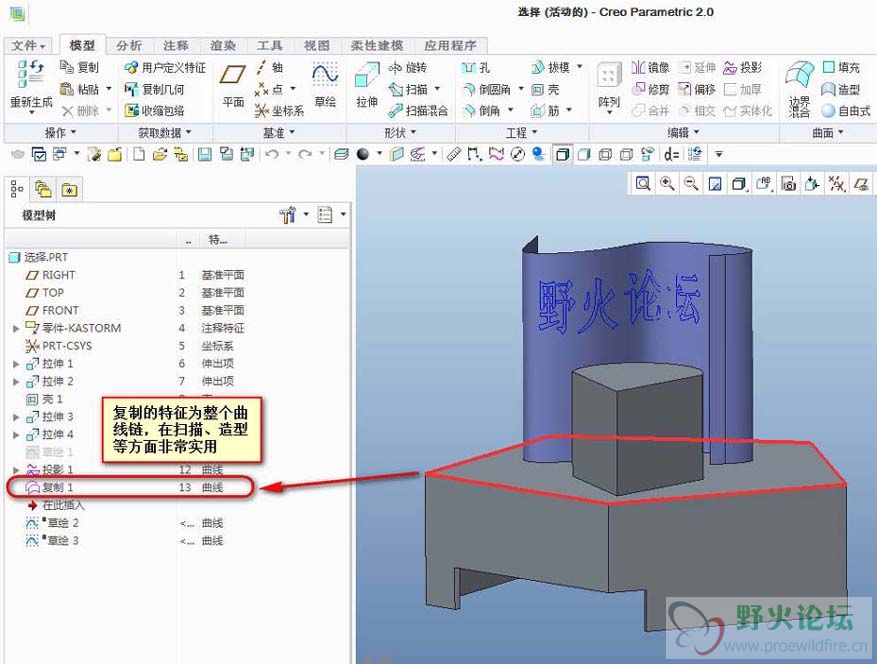Select the Draft (拔模) tool
Screen dimensions: 877x664
click(x=551, y=68)
